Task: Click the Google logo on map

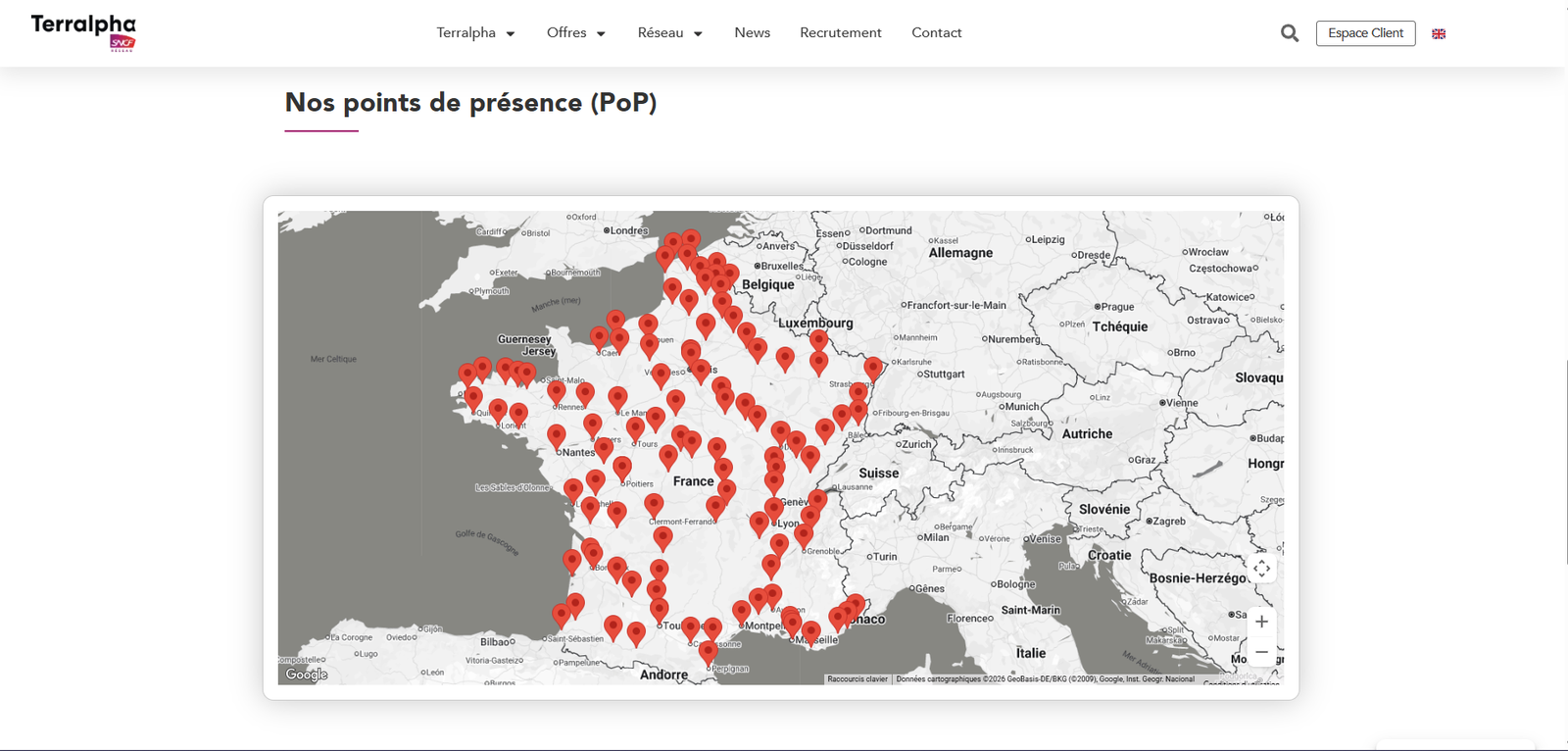Action: tap(306, 675)
